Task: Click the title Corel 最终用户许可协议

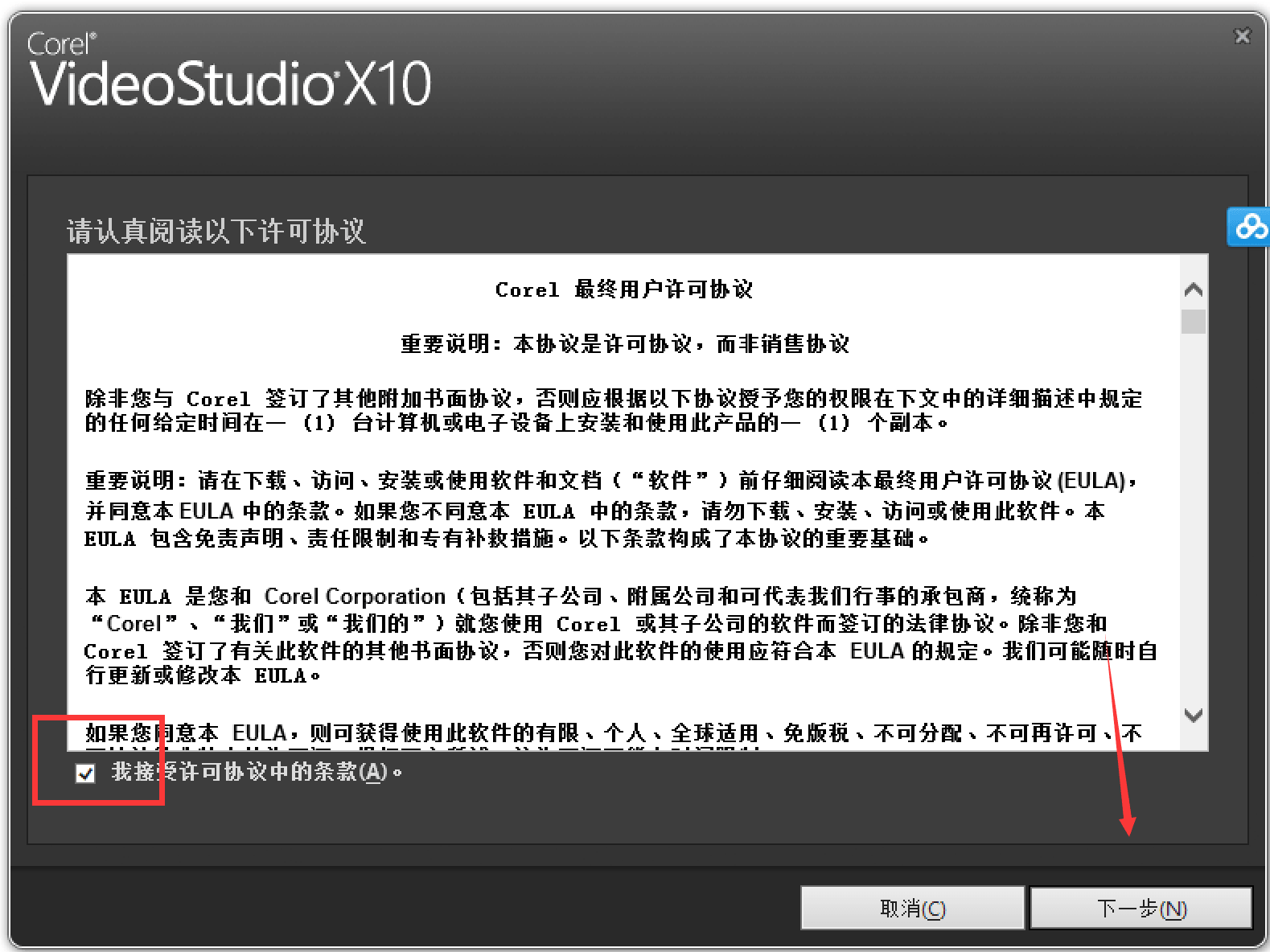Action: point(624,289)
